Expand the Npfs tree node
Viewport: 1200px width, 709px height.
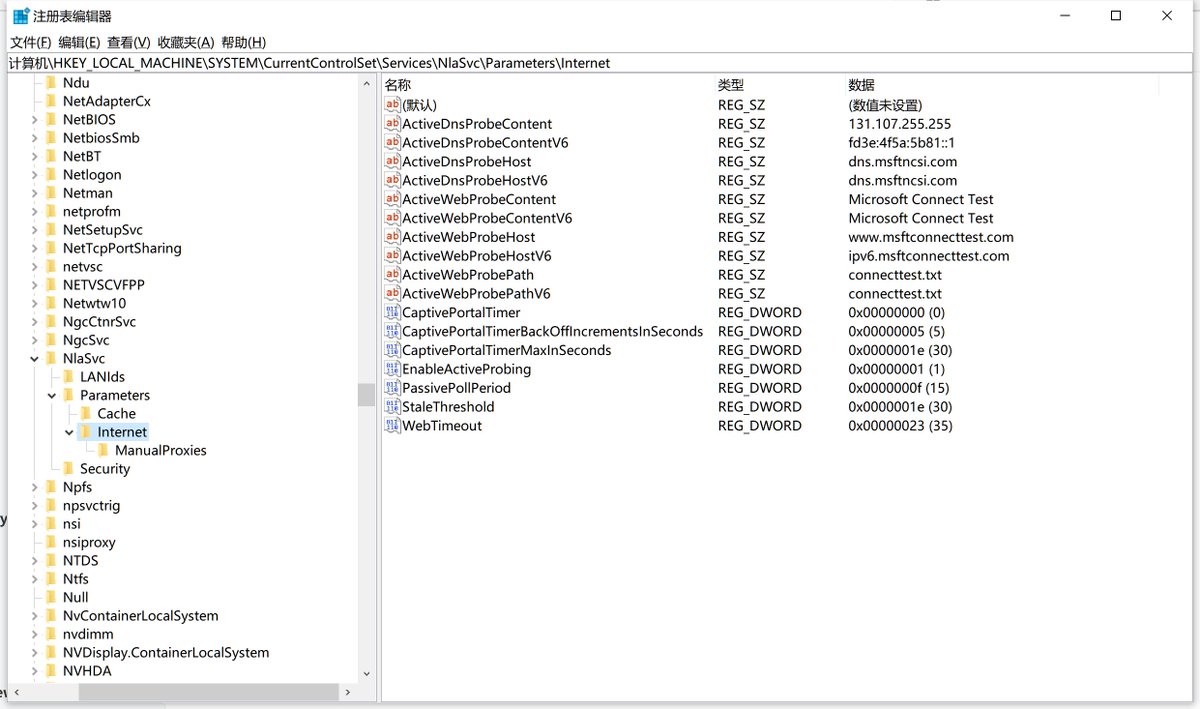pos(34,487)
